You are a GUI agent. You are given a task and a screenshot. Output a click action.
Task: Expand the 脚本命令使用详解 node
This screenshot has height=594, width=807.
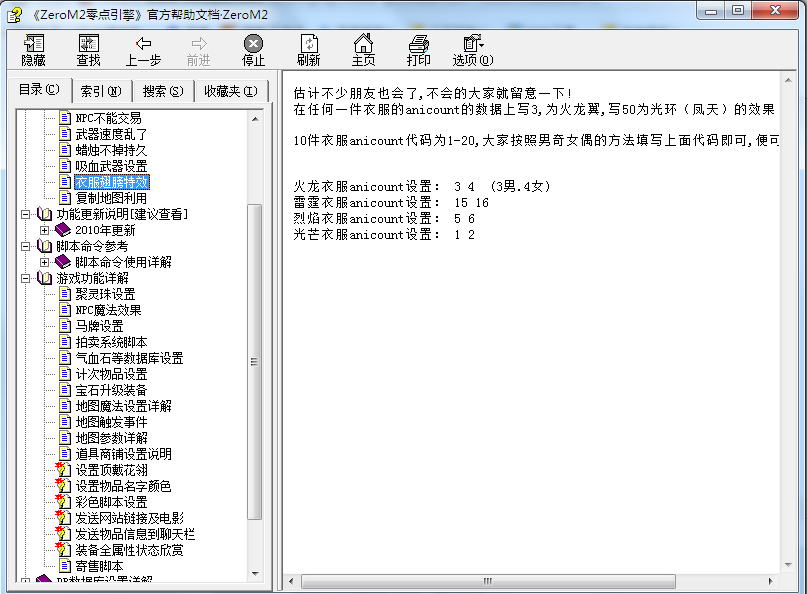tap(45, 262)
